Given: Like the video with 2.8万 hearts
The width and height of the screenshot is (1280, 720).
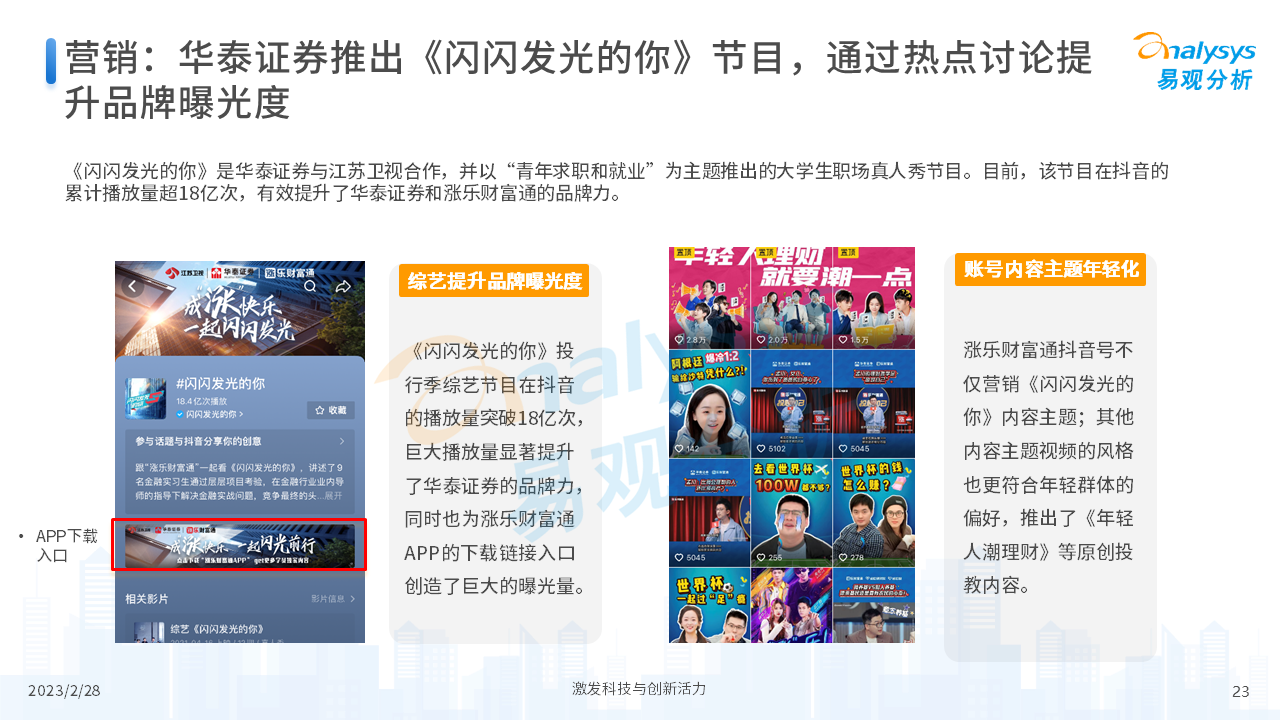Looking at the screenshot, I should click(x=678, y=339).
